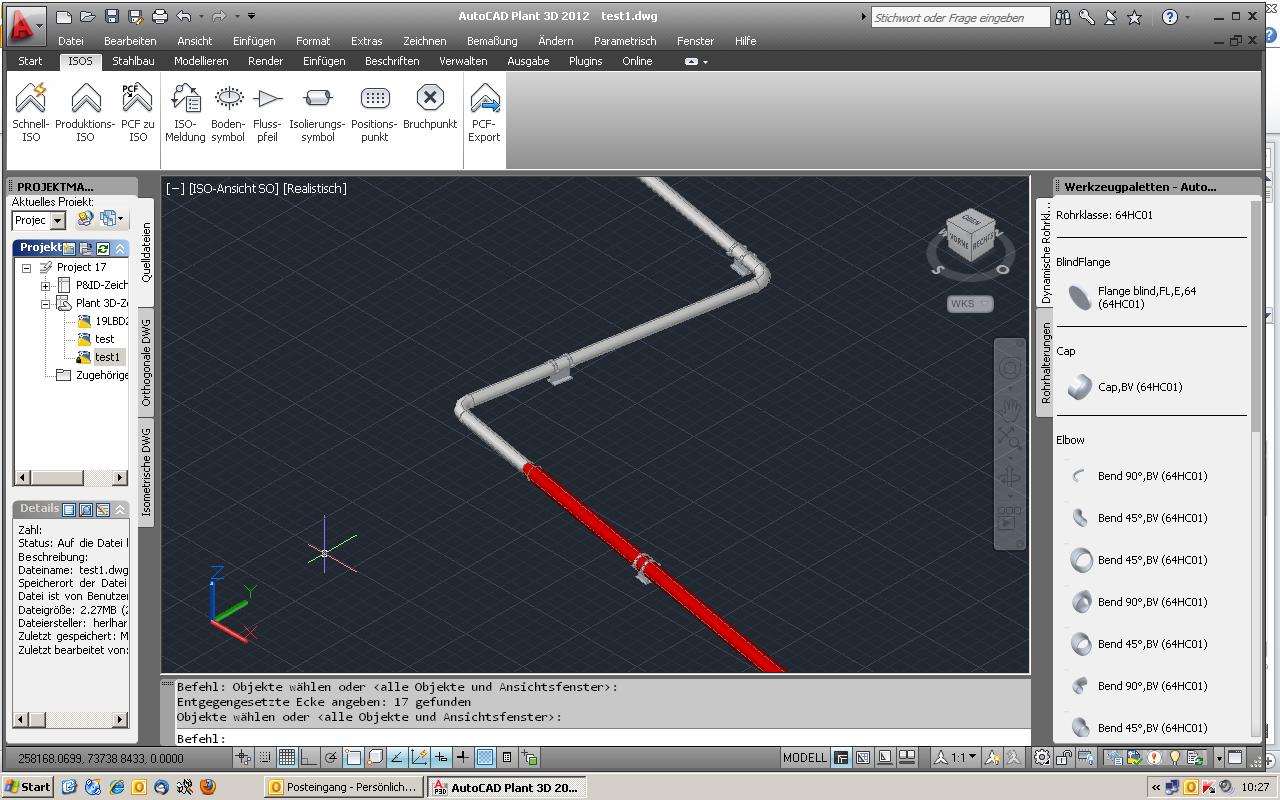Toggle the toolbar lock icon in status bar

coord(1065,758)
